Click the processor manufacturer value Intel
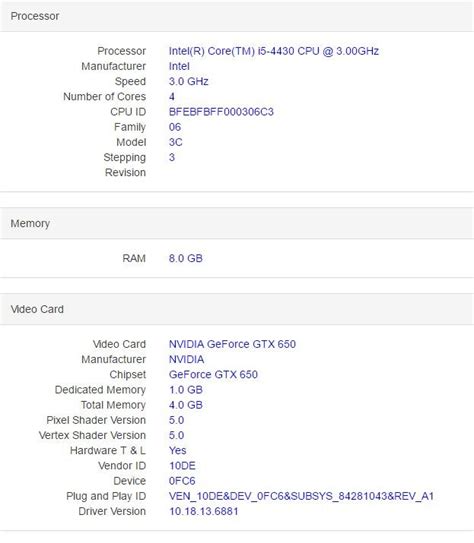Viewport: 474px width, 543px height. click(179, 66)
